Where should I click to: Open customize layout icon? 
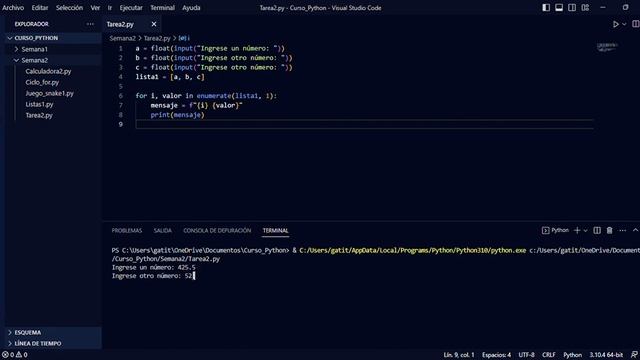(585, 8)
